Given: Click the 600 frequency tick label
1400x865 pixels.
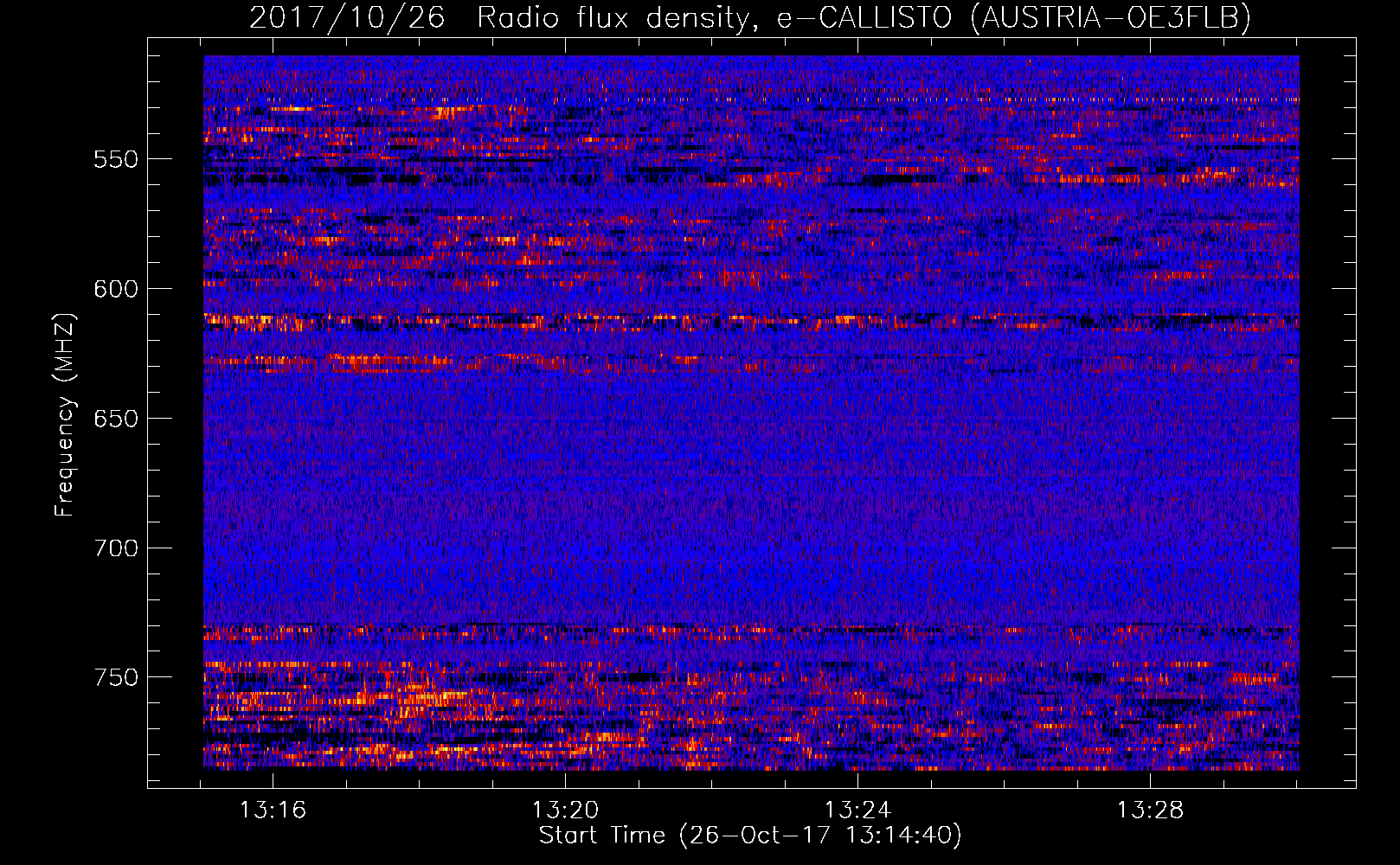Looking at the screenshot, I should pos(116,289).
